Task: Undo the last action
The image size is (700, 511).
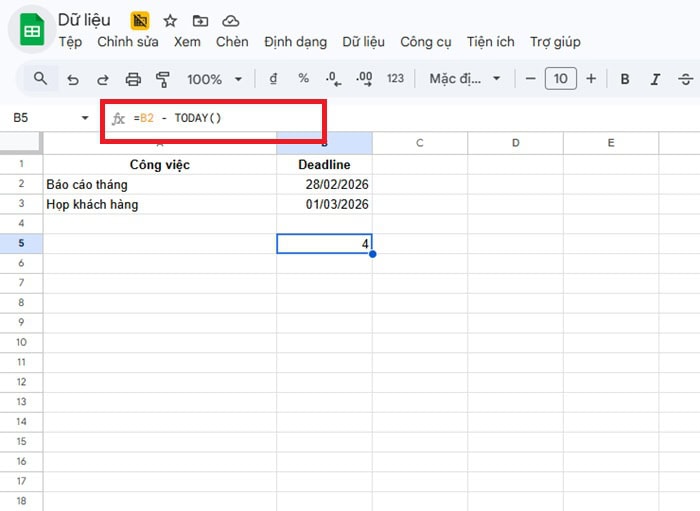Action: tap(72, 79)
